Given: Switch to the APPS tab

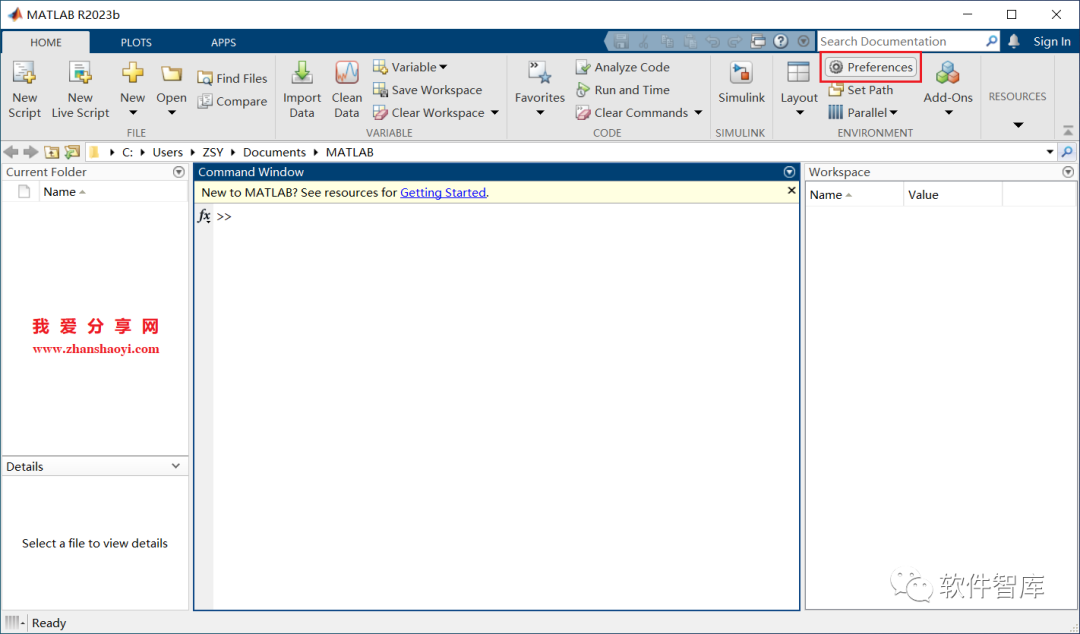Looking at the screenshot, I should tap(223, 42).
